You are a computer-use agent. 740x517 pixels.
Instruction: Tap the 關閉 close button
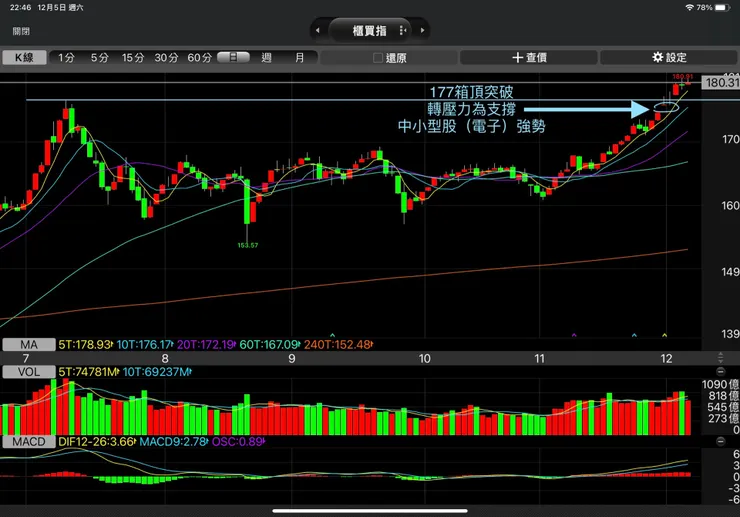tap(21, 31)
